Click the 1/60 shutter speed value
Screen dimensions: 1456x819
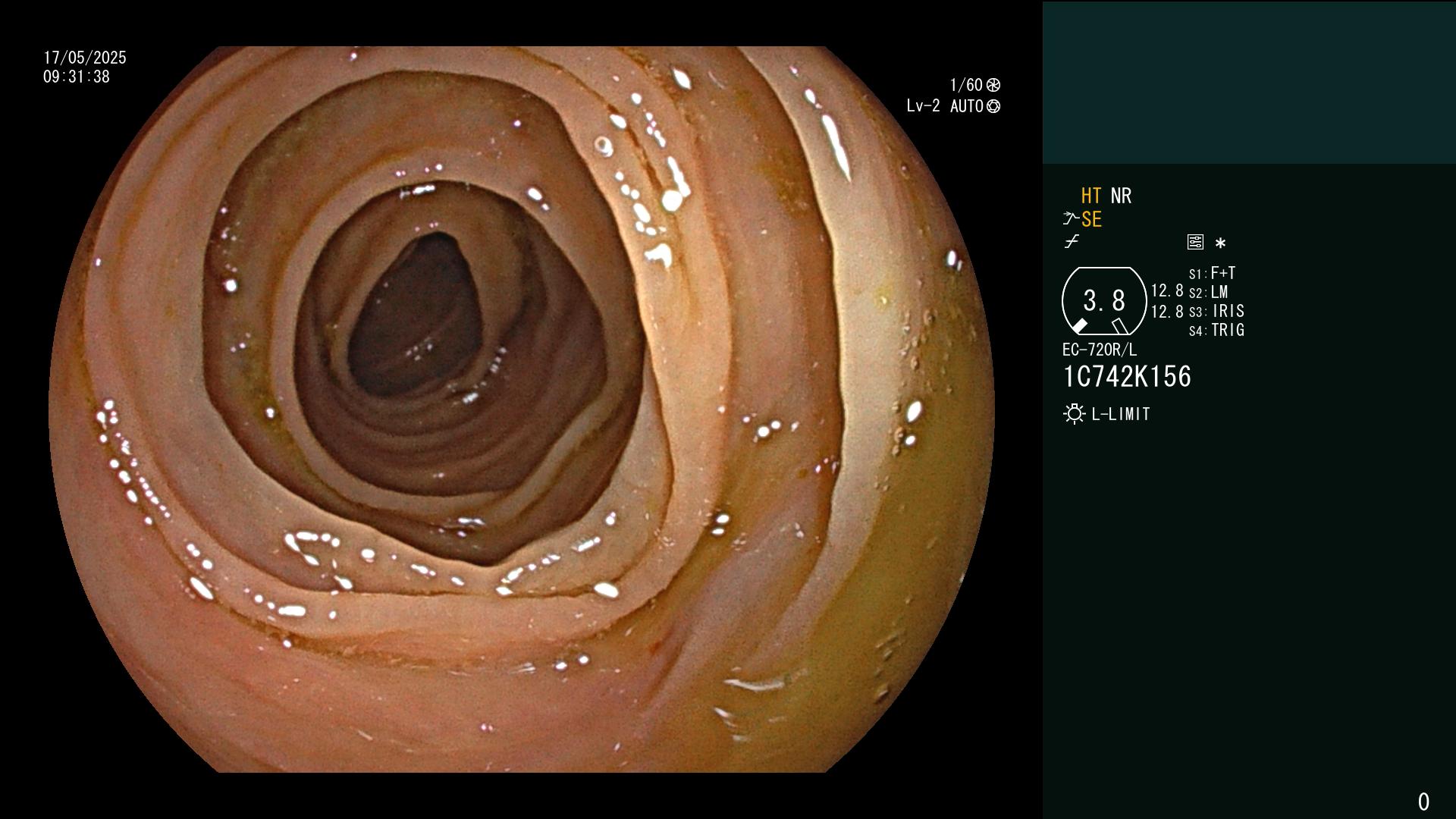pos(966,85)
